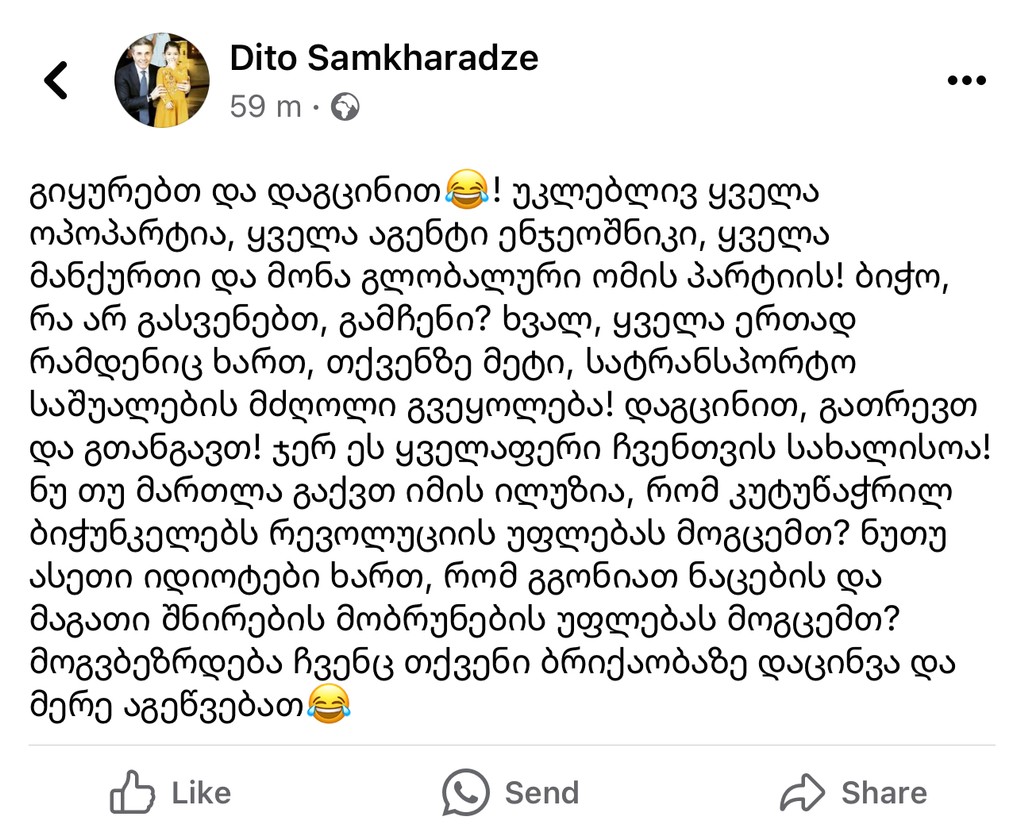Open the three-dot post options menu
Screen dimensions: 1024x834
[x=965, y=81]
